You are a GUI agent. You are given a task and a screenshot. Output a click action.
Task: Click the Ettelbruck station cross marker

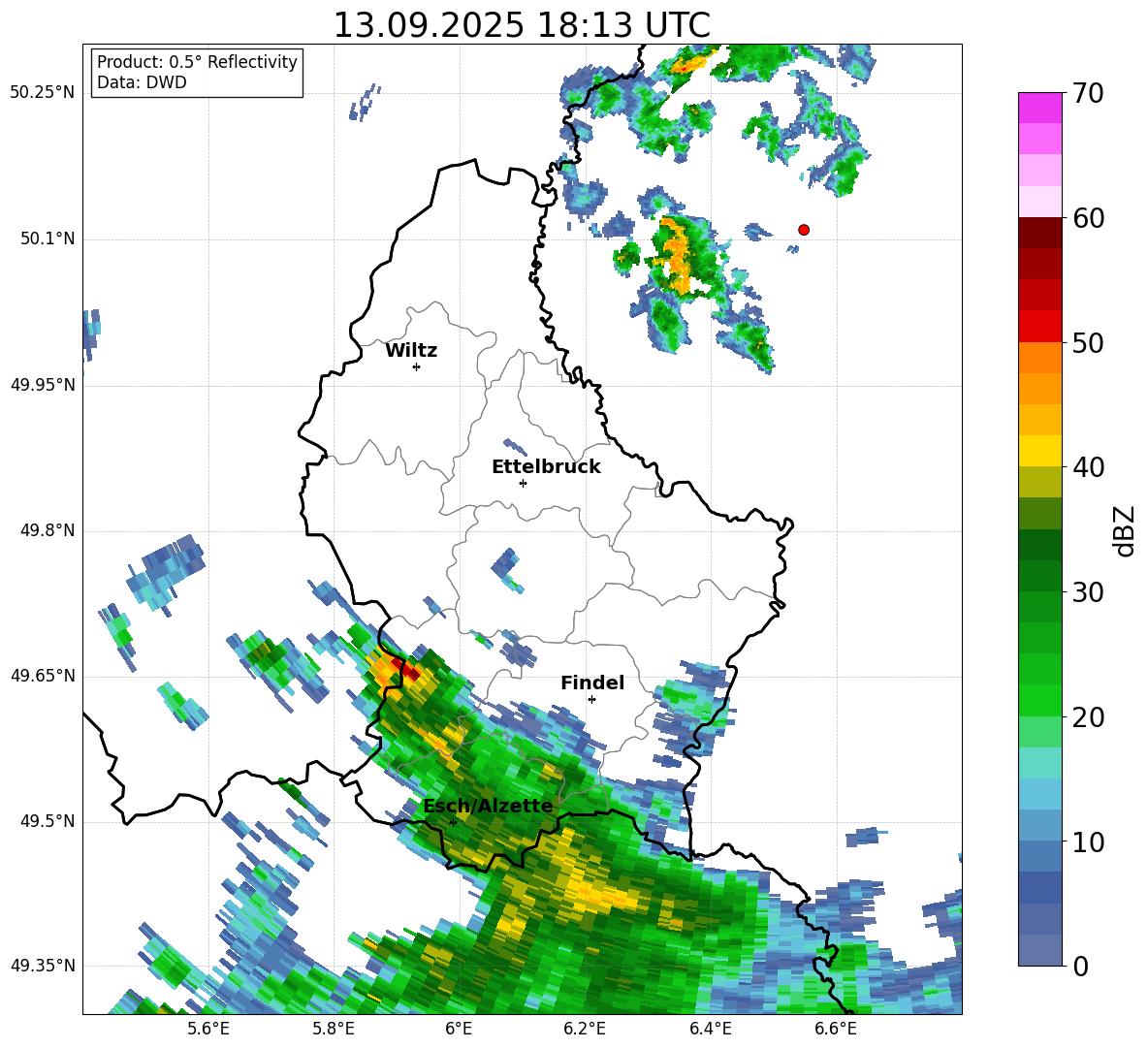click(x=523, y=483)
